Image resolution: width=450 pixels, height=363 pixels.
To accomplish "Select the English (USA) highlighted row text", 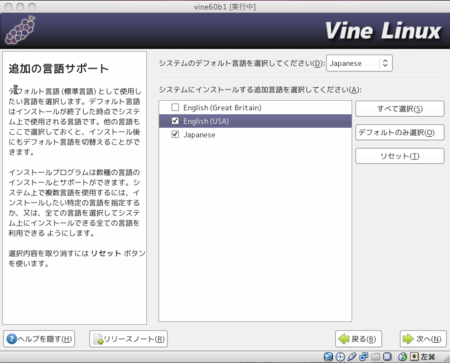I will click(206, 121).
